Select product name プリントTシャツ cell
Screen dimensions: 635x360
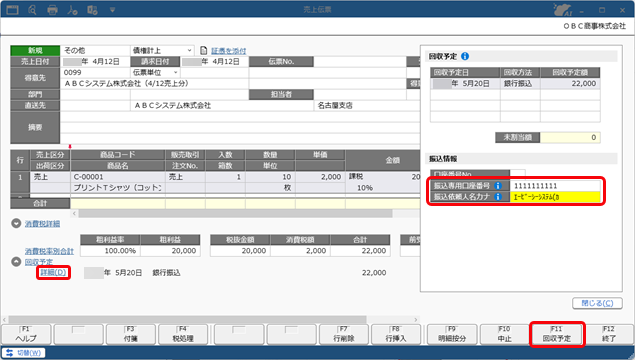tap(118, 188)
